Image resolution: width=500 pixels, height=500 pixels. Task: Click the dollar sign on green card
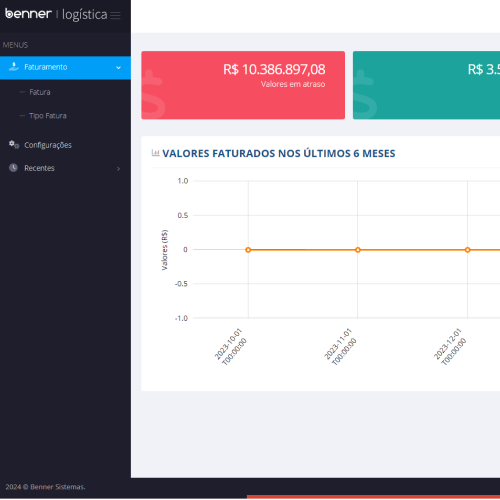click(365, 94)
